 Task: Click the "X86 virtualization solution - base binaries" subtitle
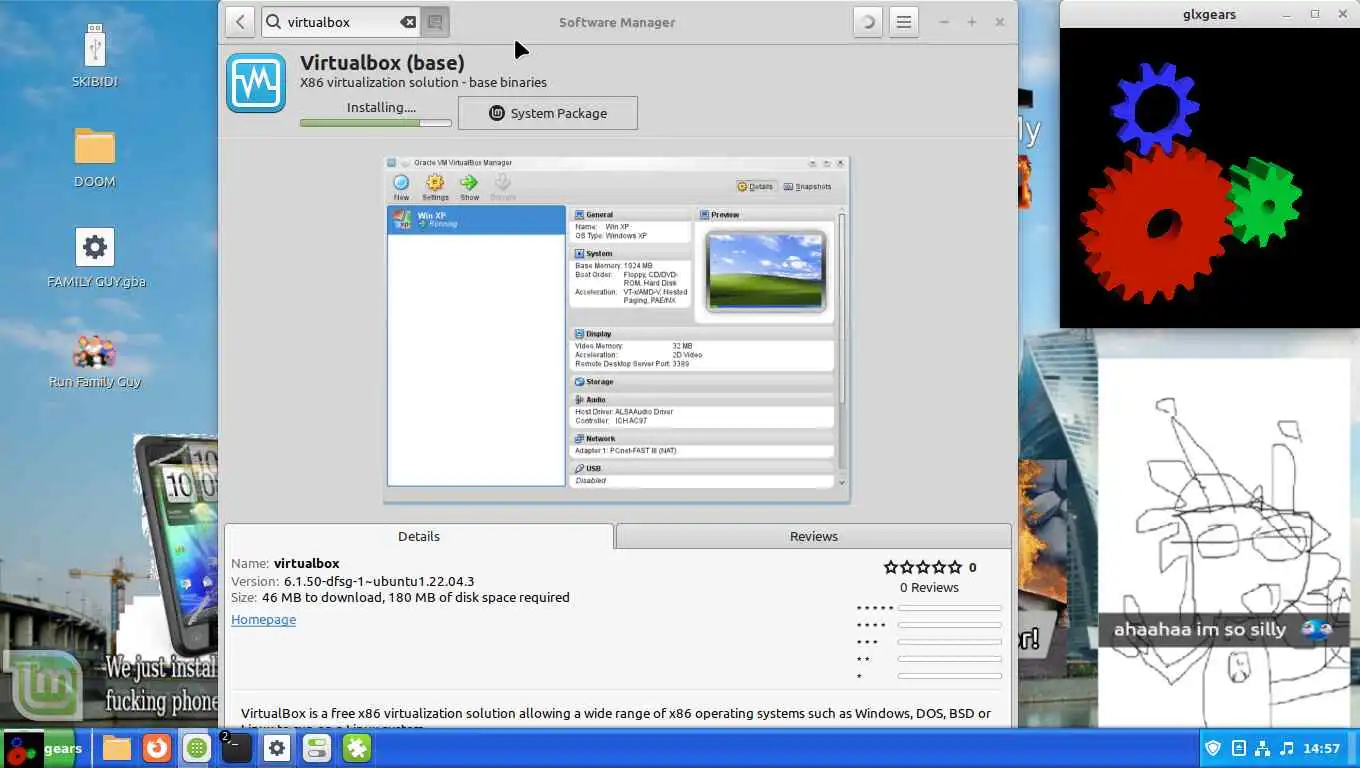(x=423, y=82)
